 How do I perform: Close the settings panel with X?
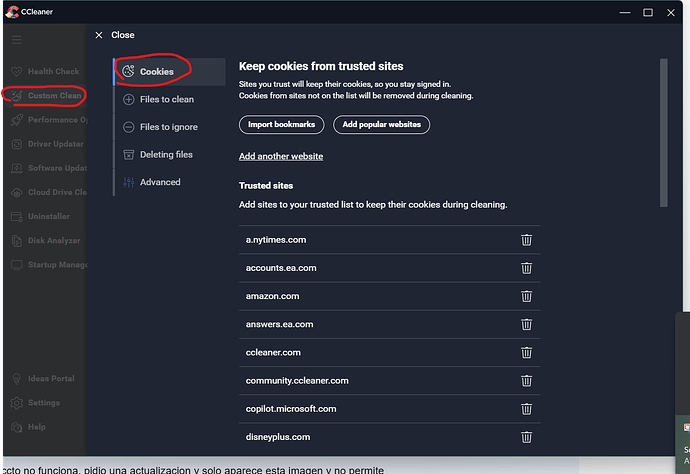pyautogui.click(x=98, y=35)
